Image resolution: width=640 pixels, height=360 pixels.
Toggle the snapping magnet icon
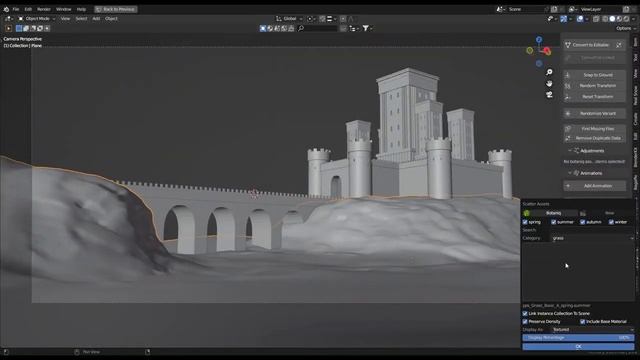tap(322, 19)
